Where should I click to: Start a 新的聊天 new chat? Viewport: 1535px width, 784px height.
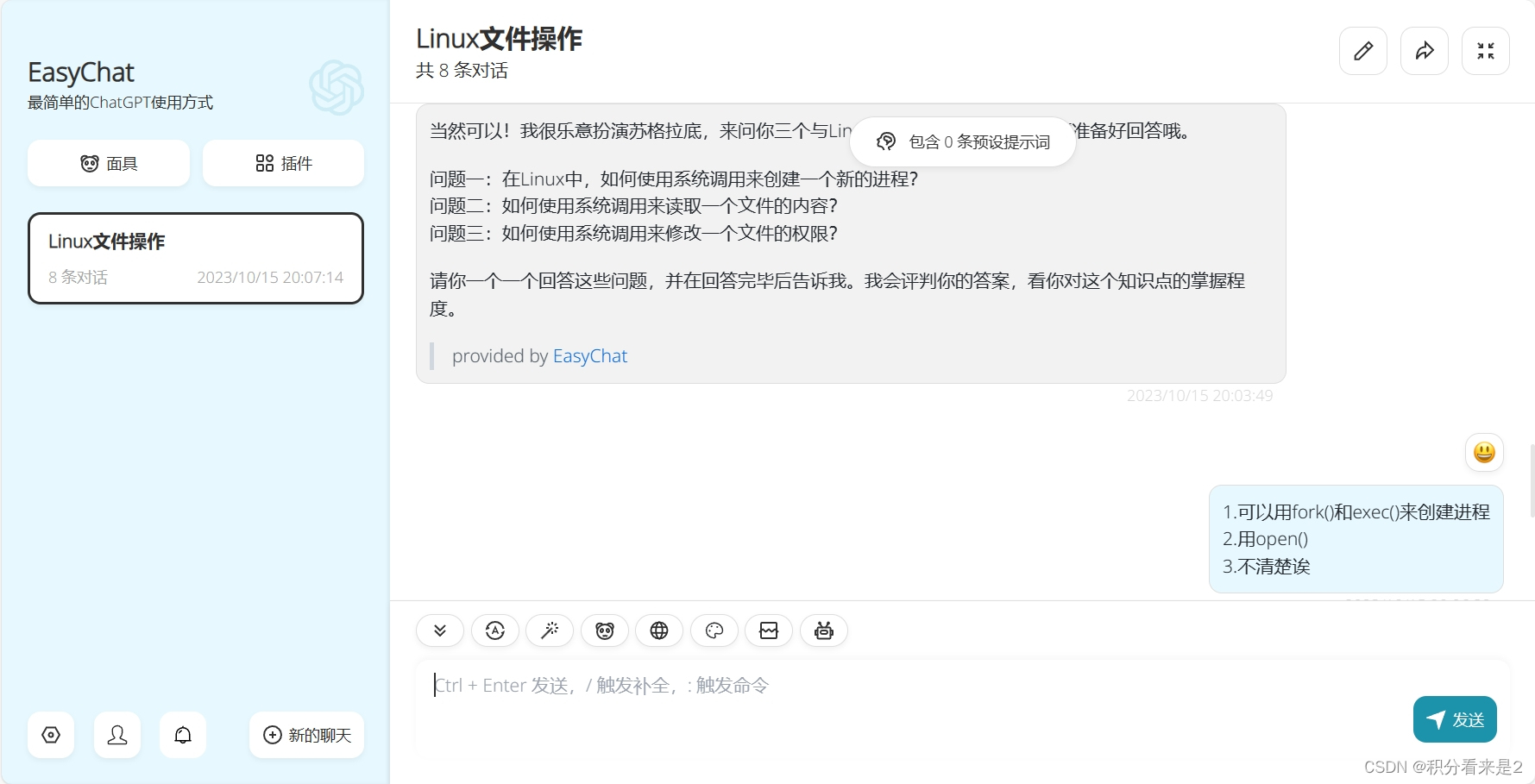(307, 735)
